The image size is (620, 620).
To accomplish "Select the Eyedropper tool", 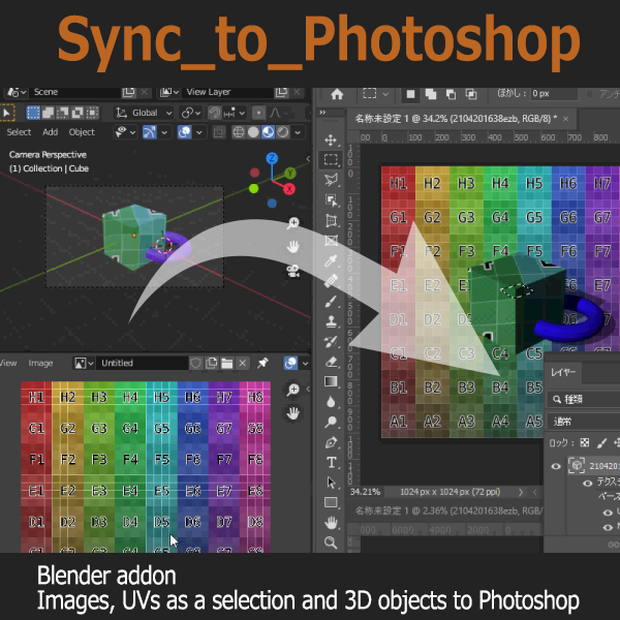I will coord(331,261).
